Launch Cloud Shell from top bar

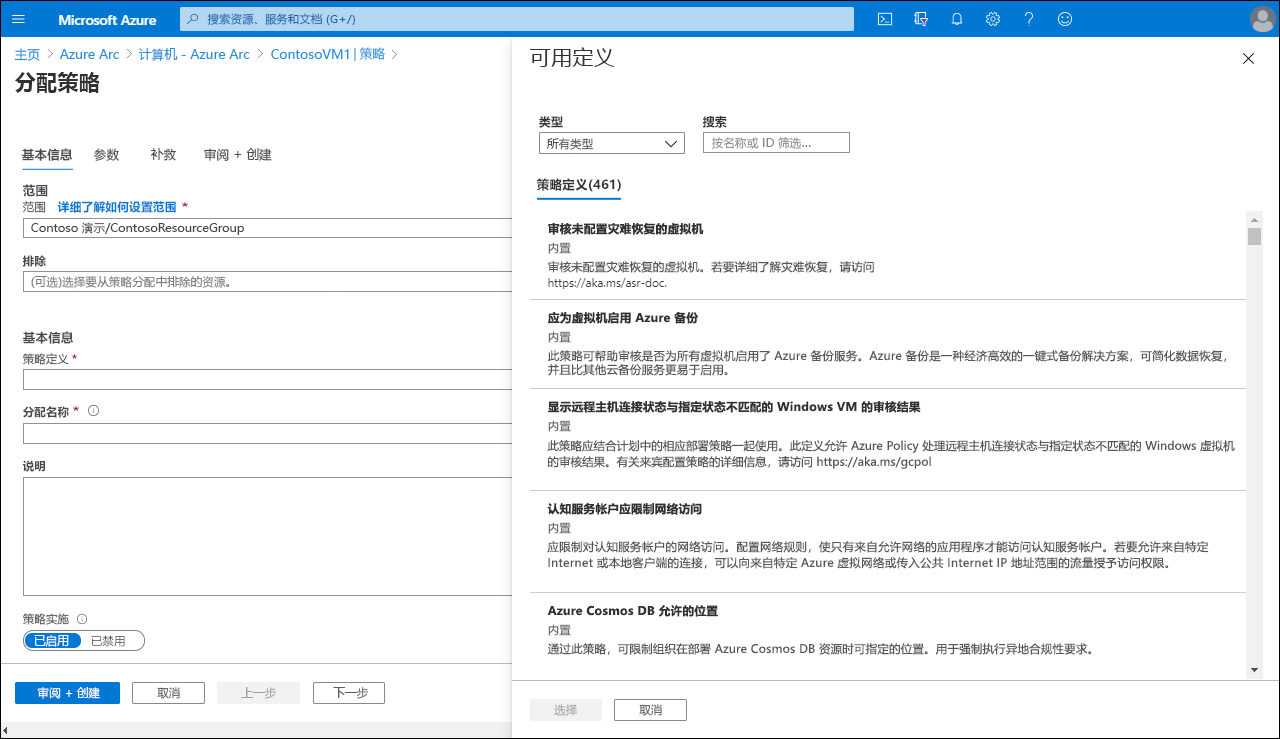point(885,19)
